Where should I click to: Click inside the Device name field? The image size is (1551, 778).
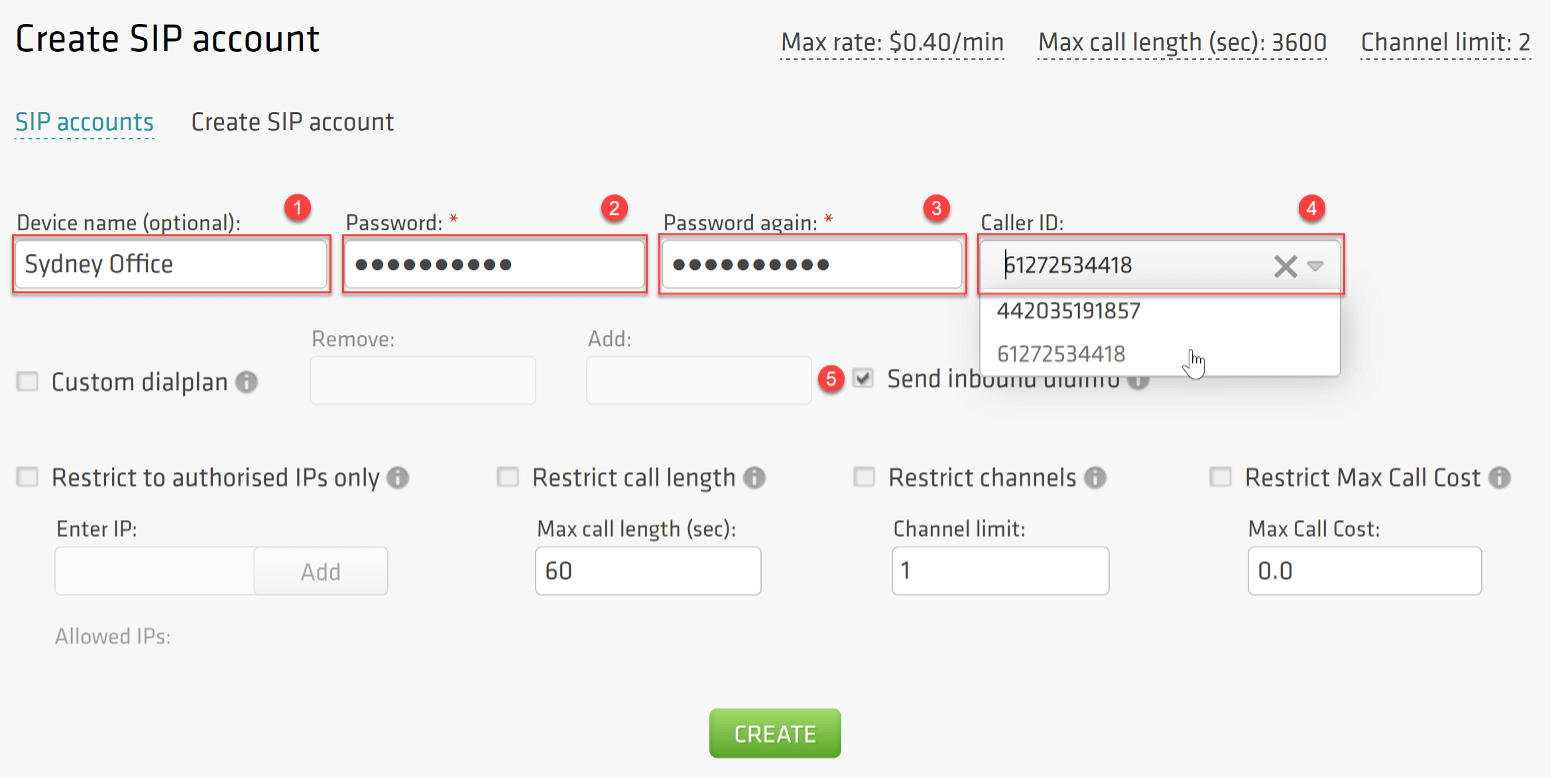[170, 264]
